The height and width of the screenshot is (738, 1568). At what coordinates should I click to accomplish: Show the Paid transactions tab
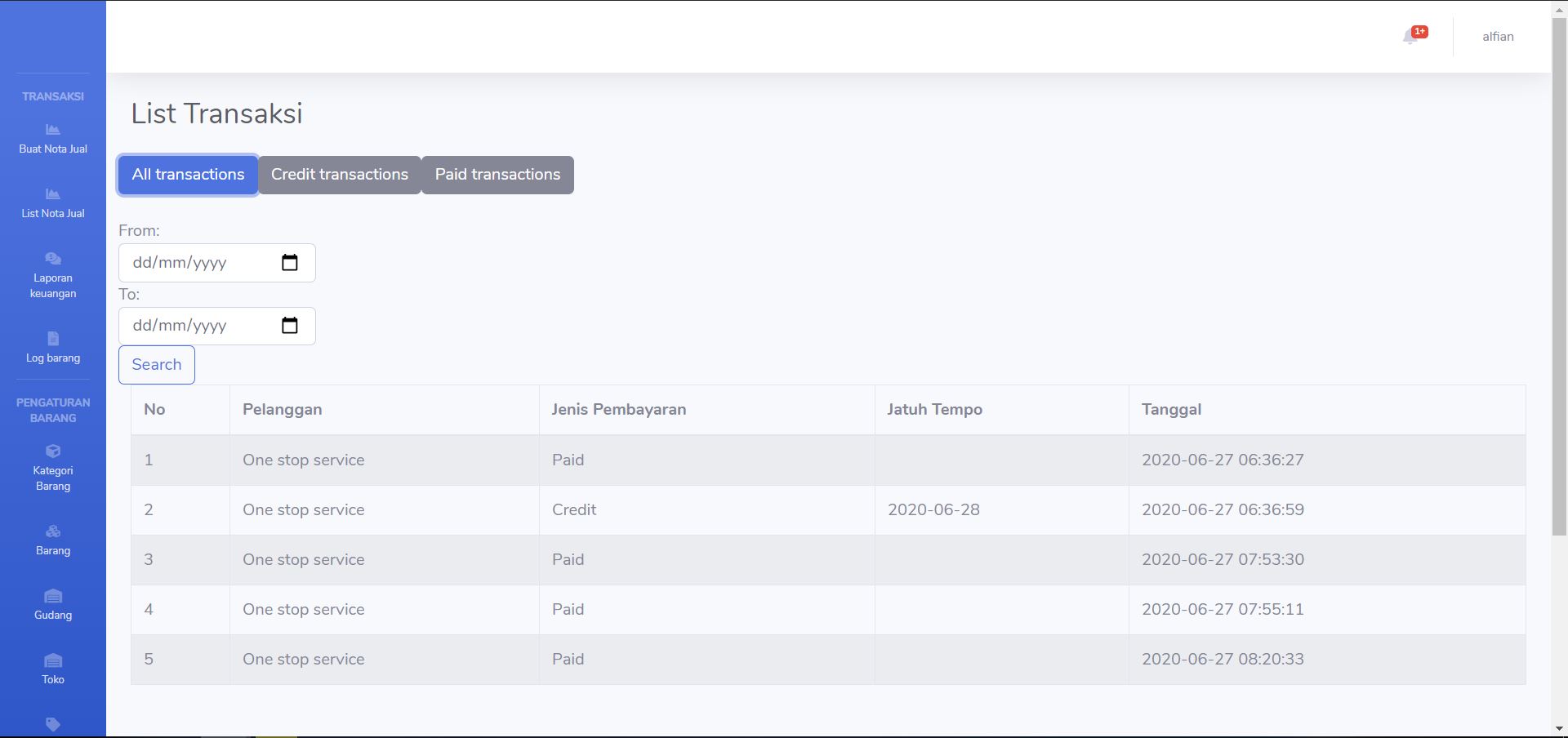497,175
